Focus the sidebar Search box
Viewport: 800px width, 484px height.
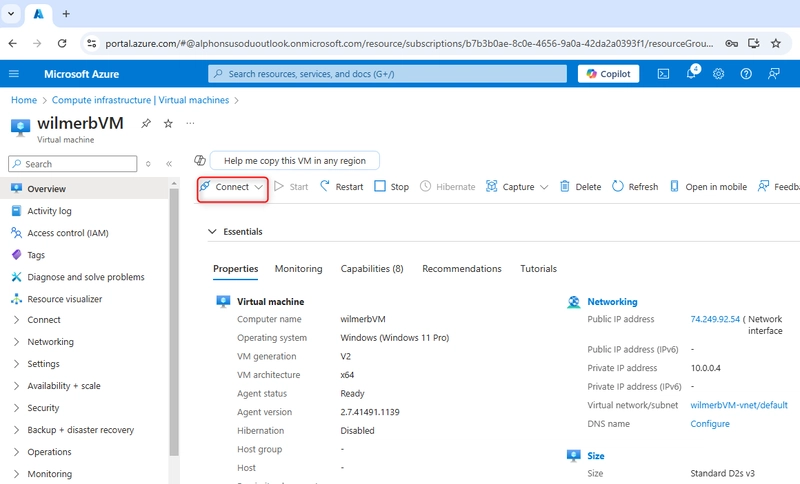point(72,164)
